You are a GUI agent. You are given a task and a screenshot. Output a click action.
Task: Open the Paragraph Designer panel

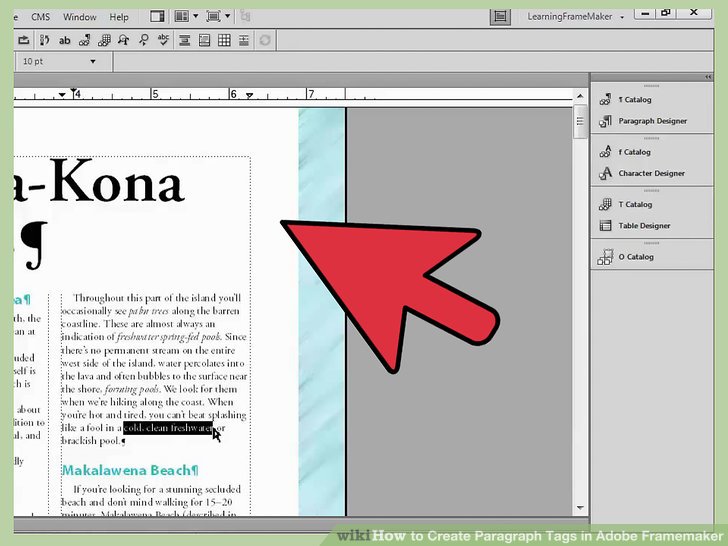(x=652, y=121)
